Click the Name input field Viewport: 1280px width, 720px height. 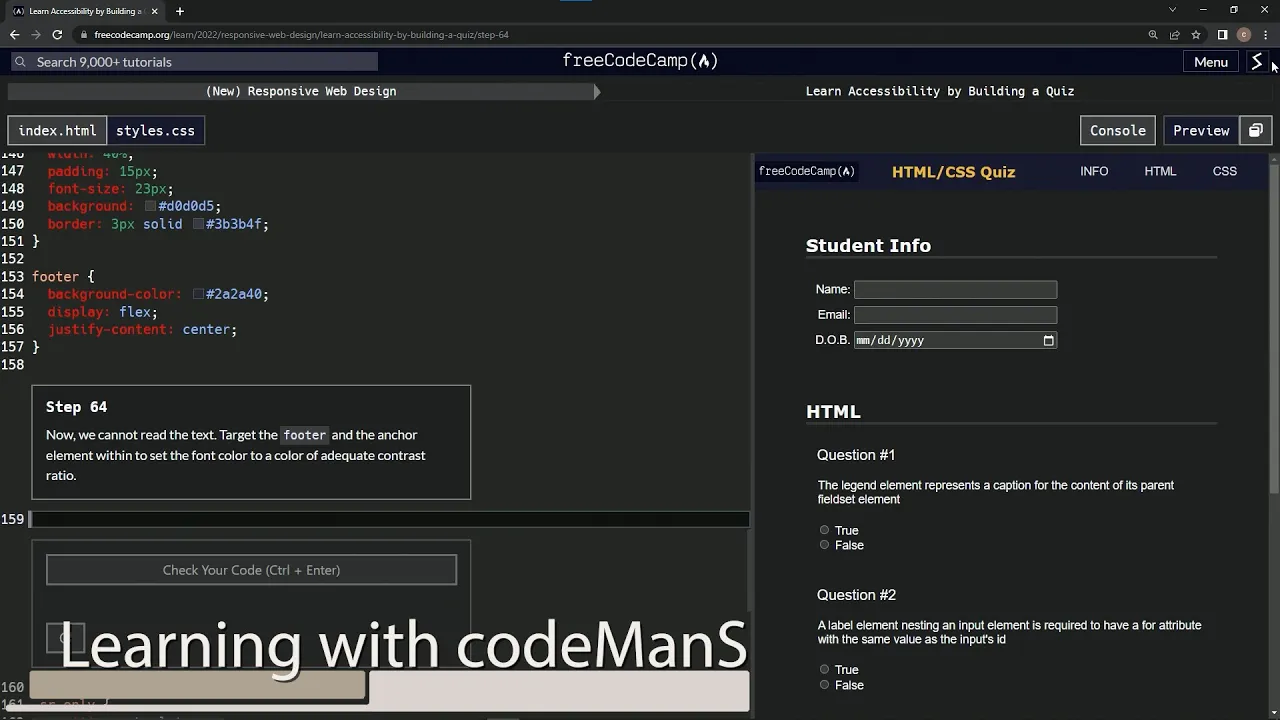955,290
